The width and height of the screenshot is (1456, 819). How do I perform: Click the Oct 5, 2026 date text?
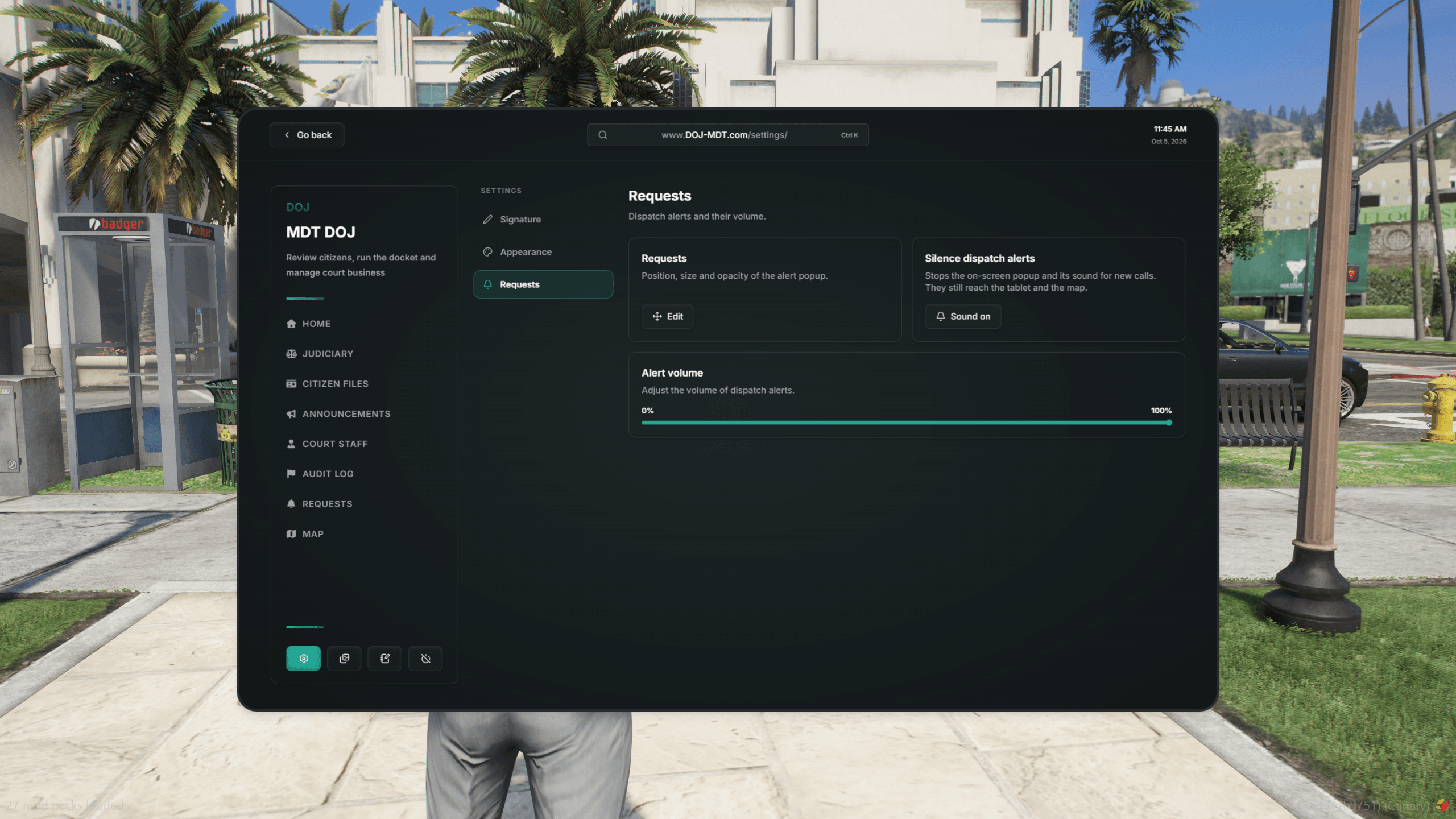coord(1169,142)
